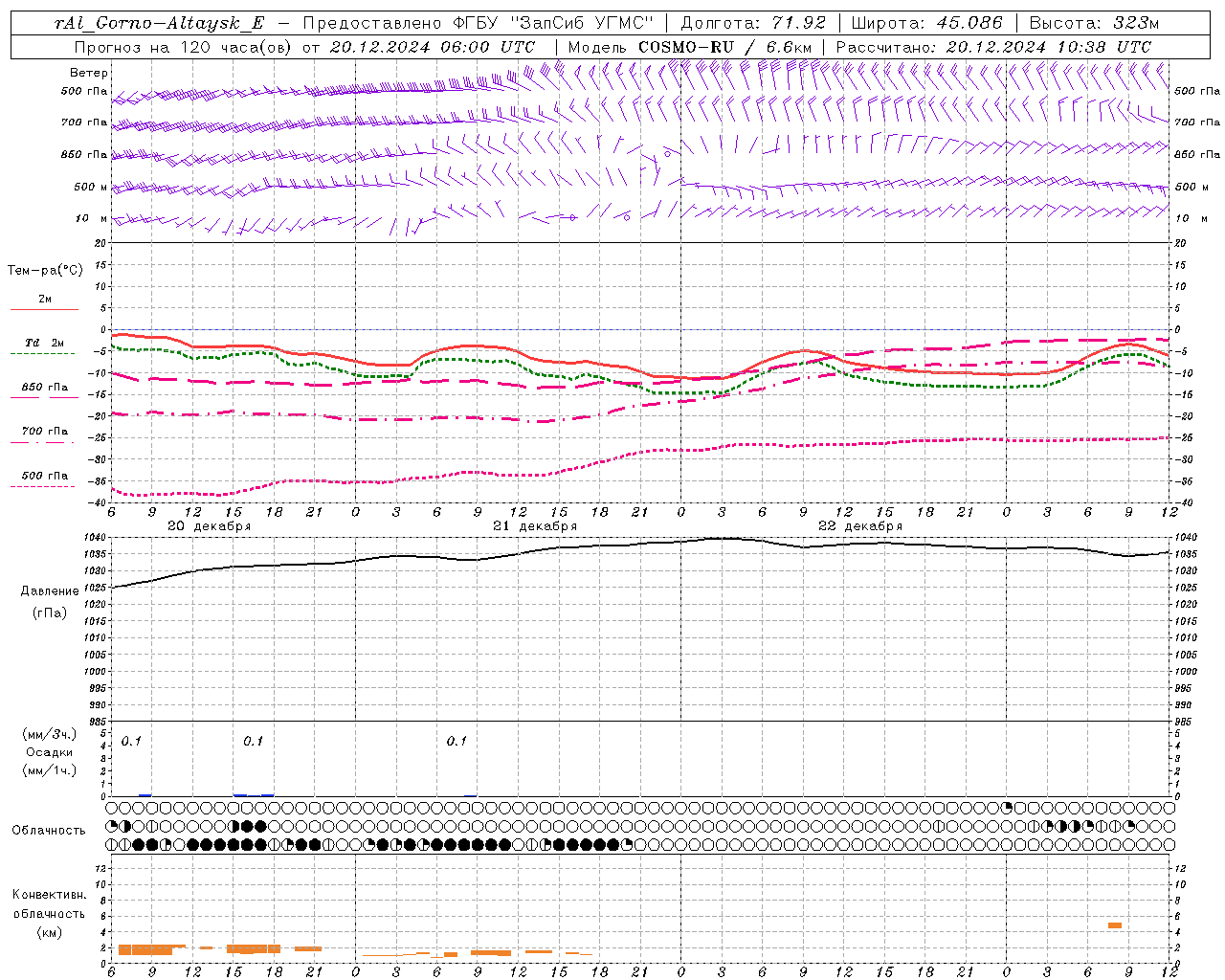Click the Td 2м legend entry

pos(45,343)
